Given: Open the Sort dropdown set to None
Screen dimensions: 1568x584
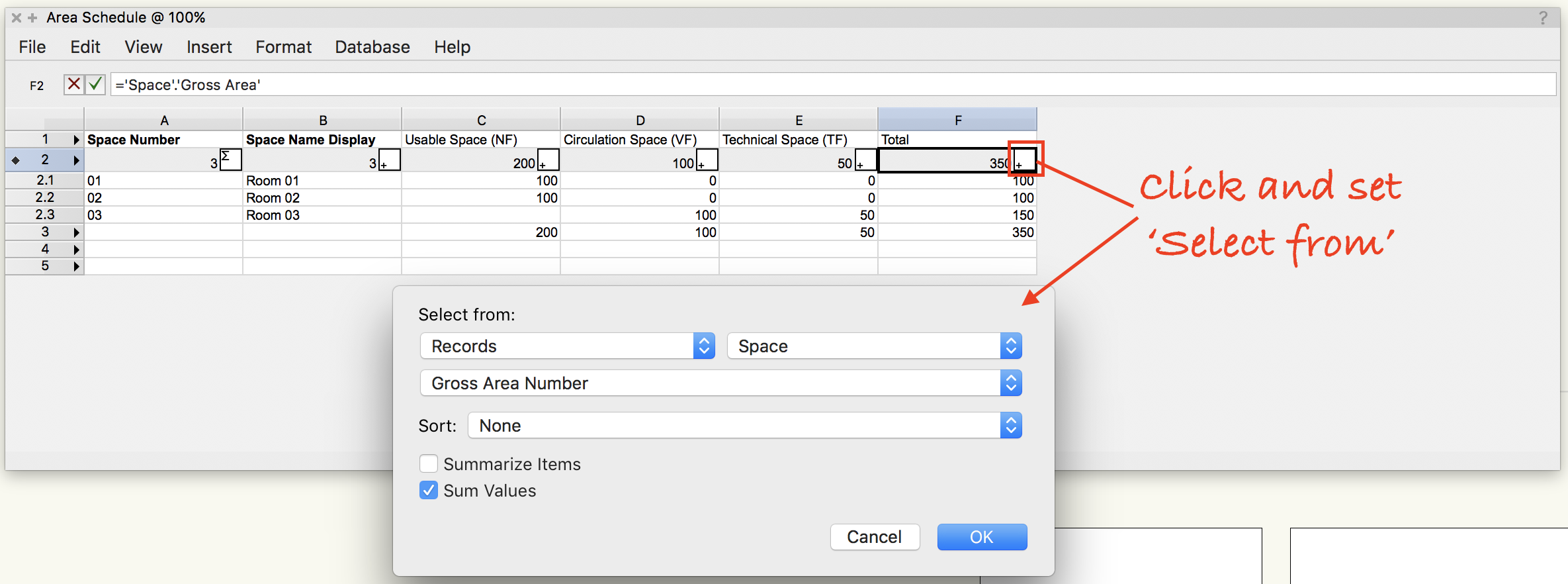Looking at the screenshot, I should click(744, 425).
